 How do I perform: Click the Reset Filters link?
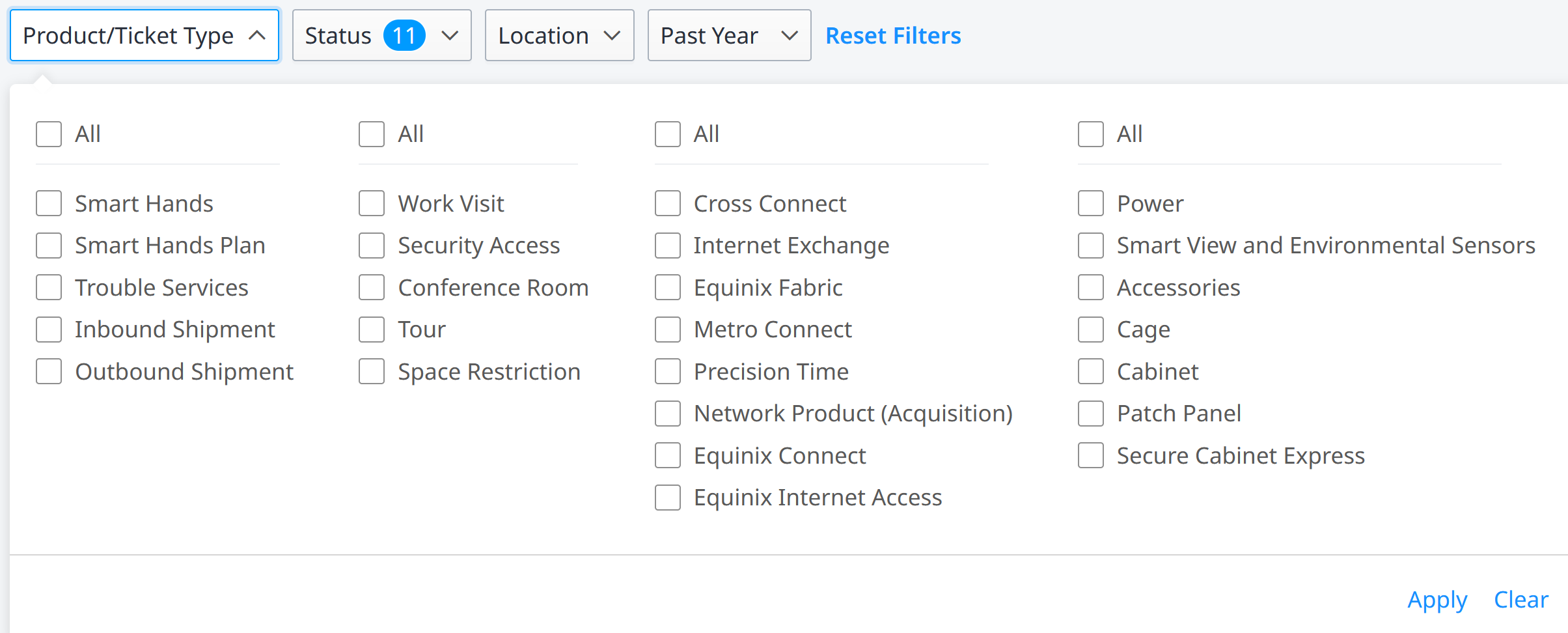point(893,35)
